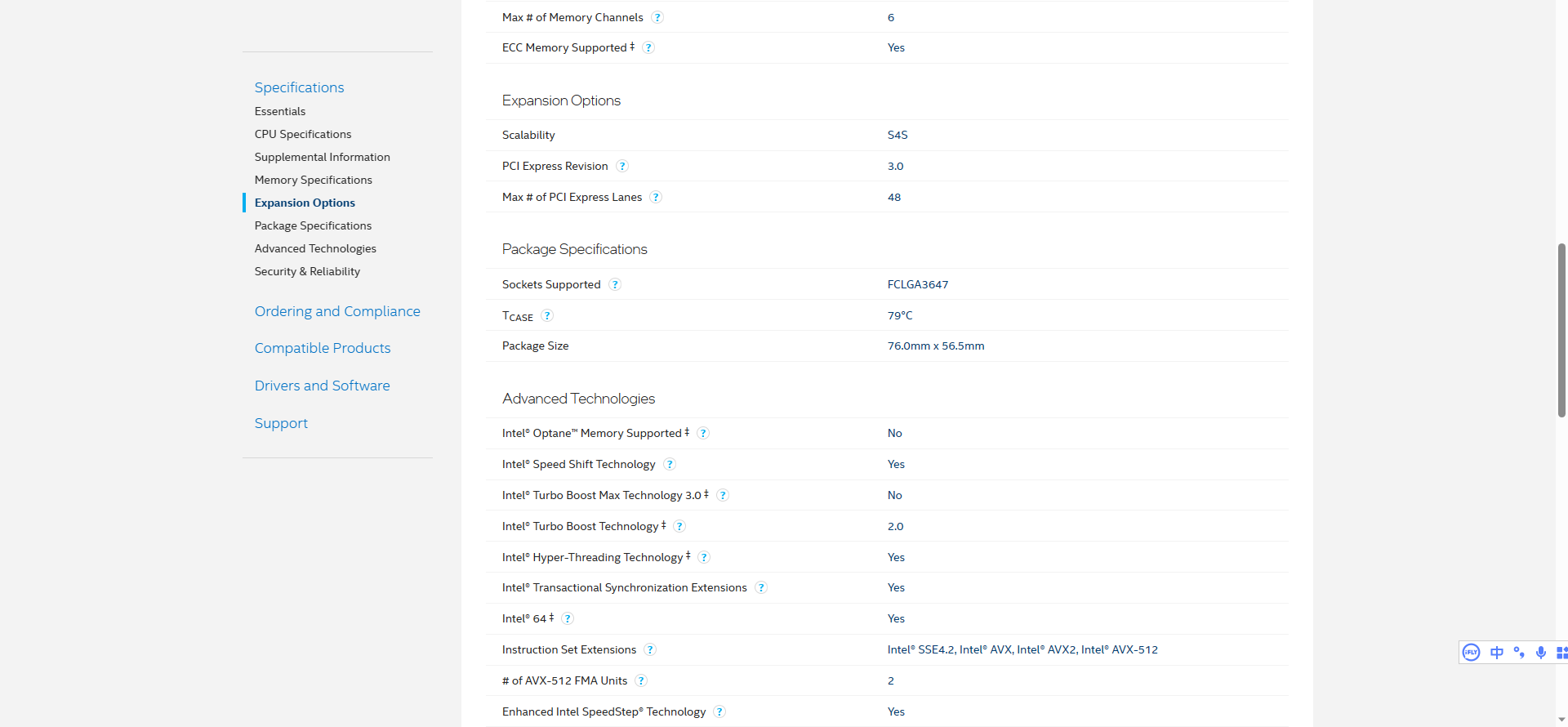Screen dimensions: 1568x727
Task: Open Ordering and Compliance section
Action: pos(337,311)
